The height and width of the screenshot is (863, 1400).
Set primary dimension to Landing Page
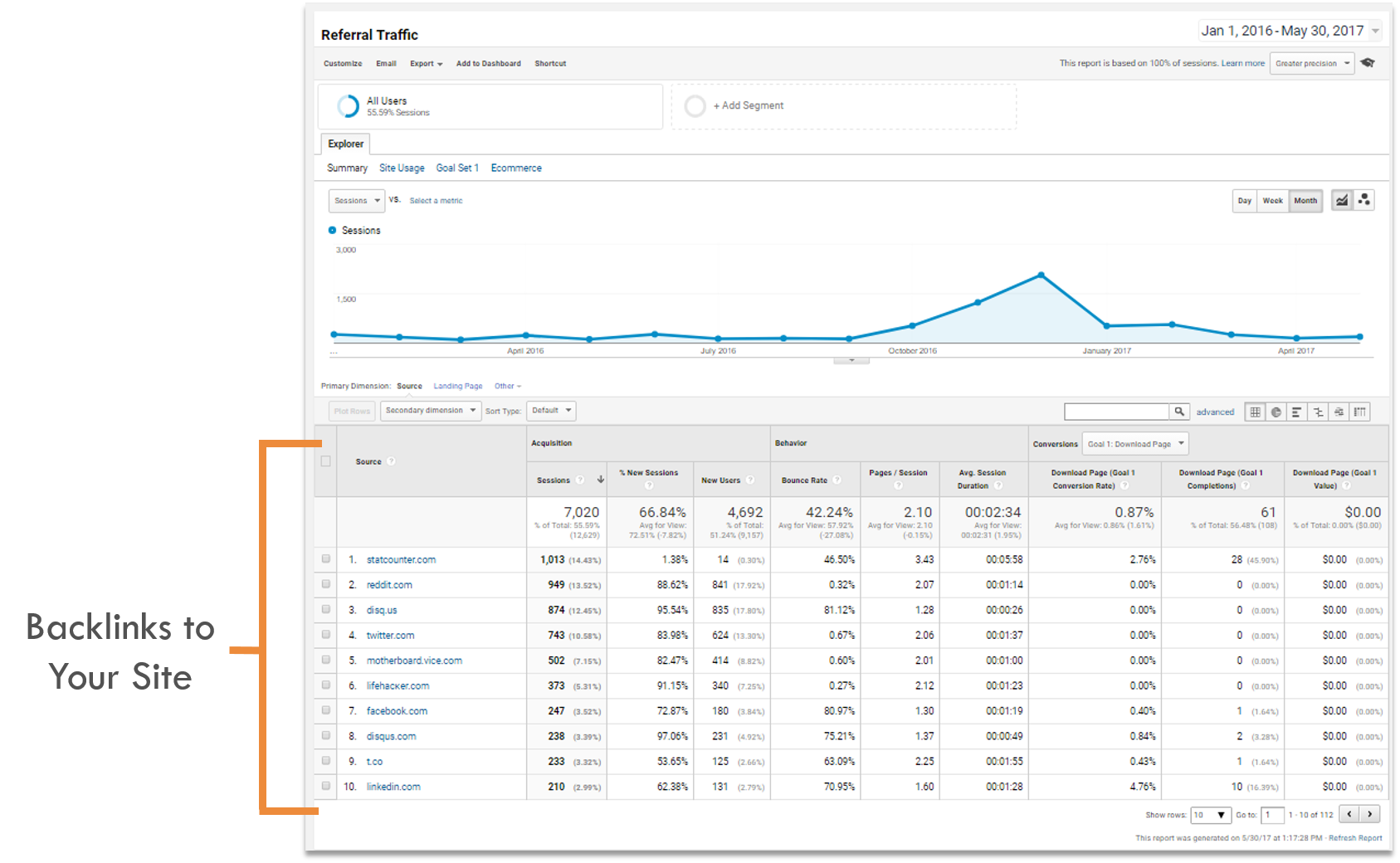click(458, 386)
